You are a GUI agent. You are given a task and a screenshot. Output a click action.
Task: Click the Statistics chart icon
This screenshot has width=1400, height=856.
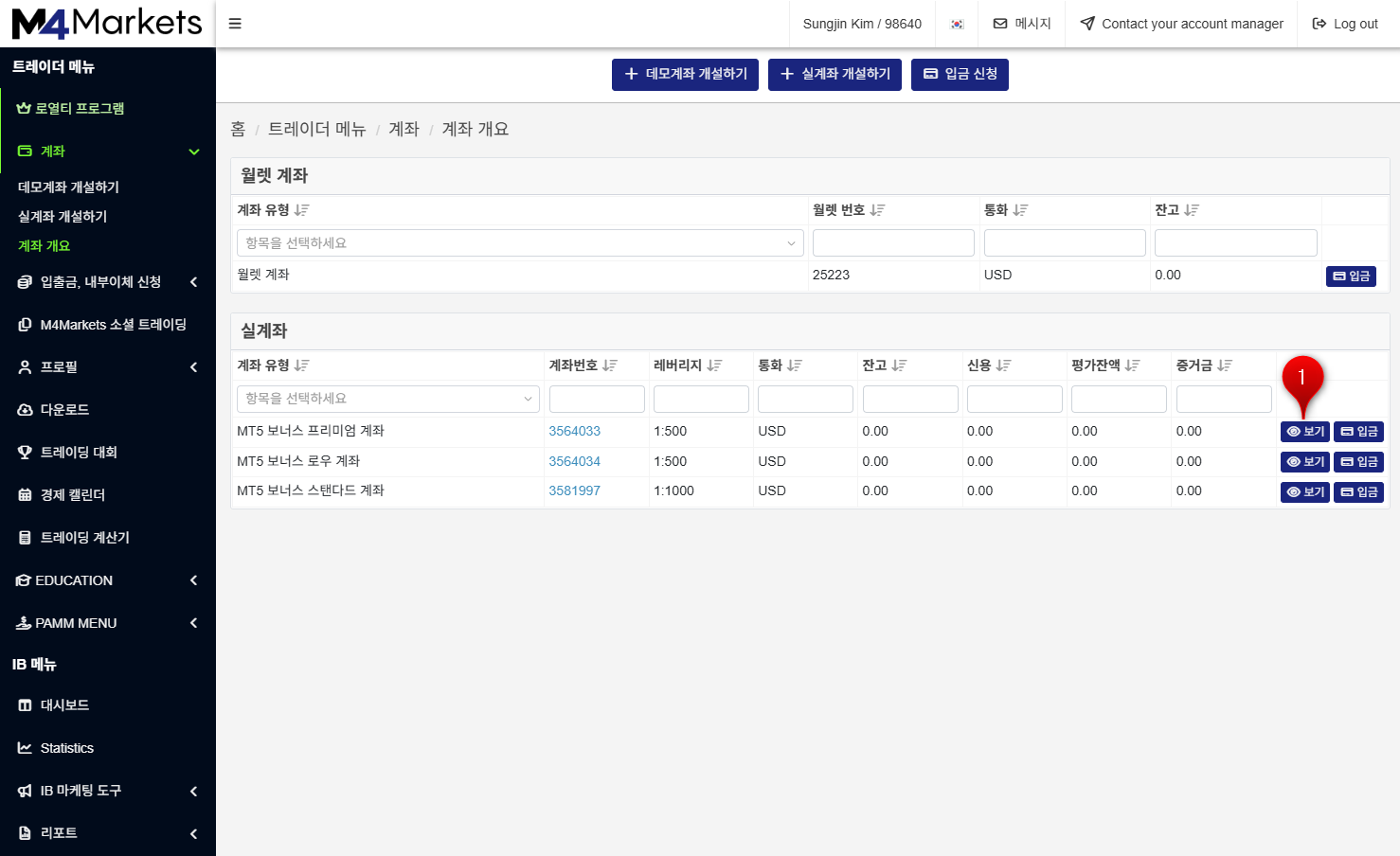coord(26,748)
